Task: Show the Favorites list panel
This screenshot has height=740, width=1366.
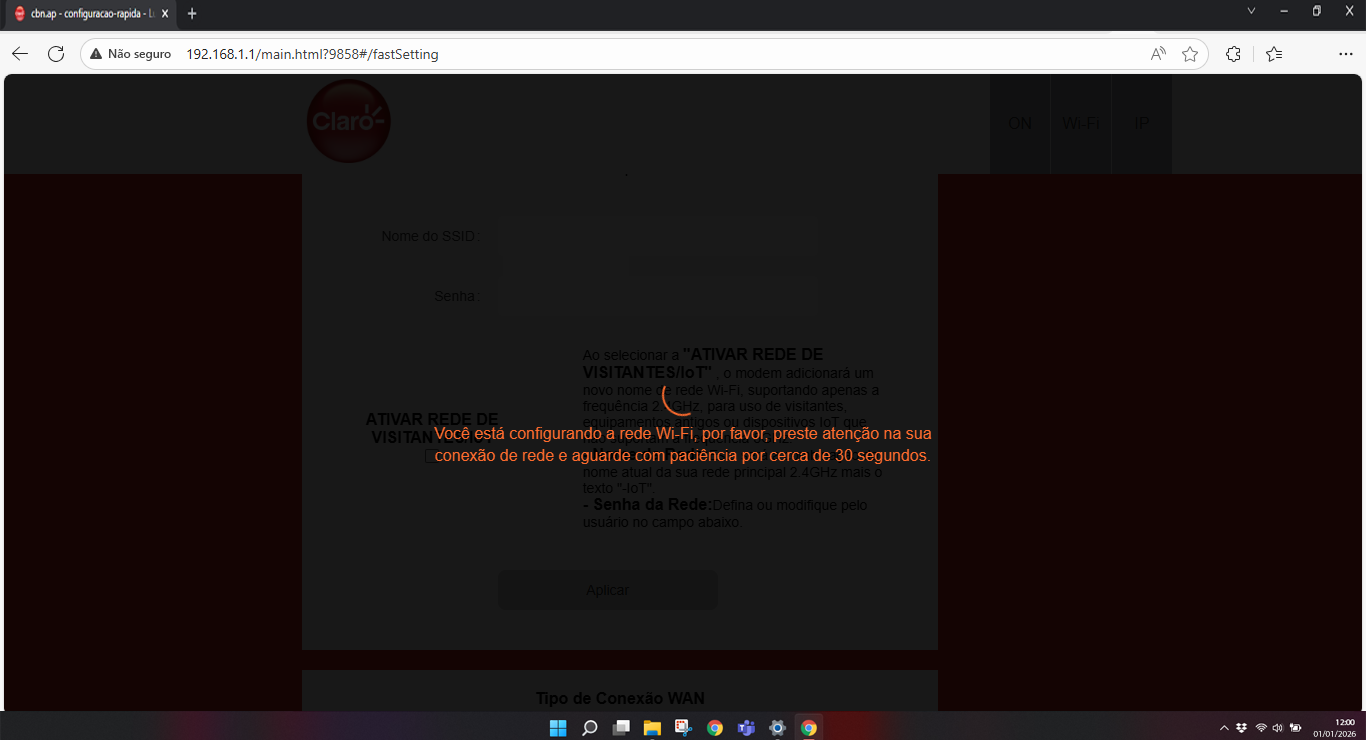Action: point(1274,54)
